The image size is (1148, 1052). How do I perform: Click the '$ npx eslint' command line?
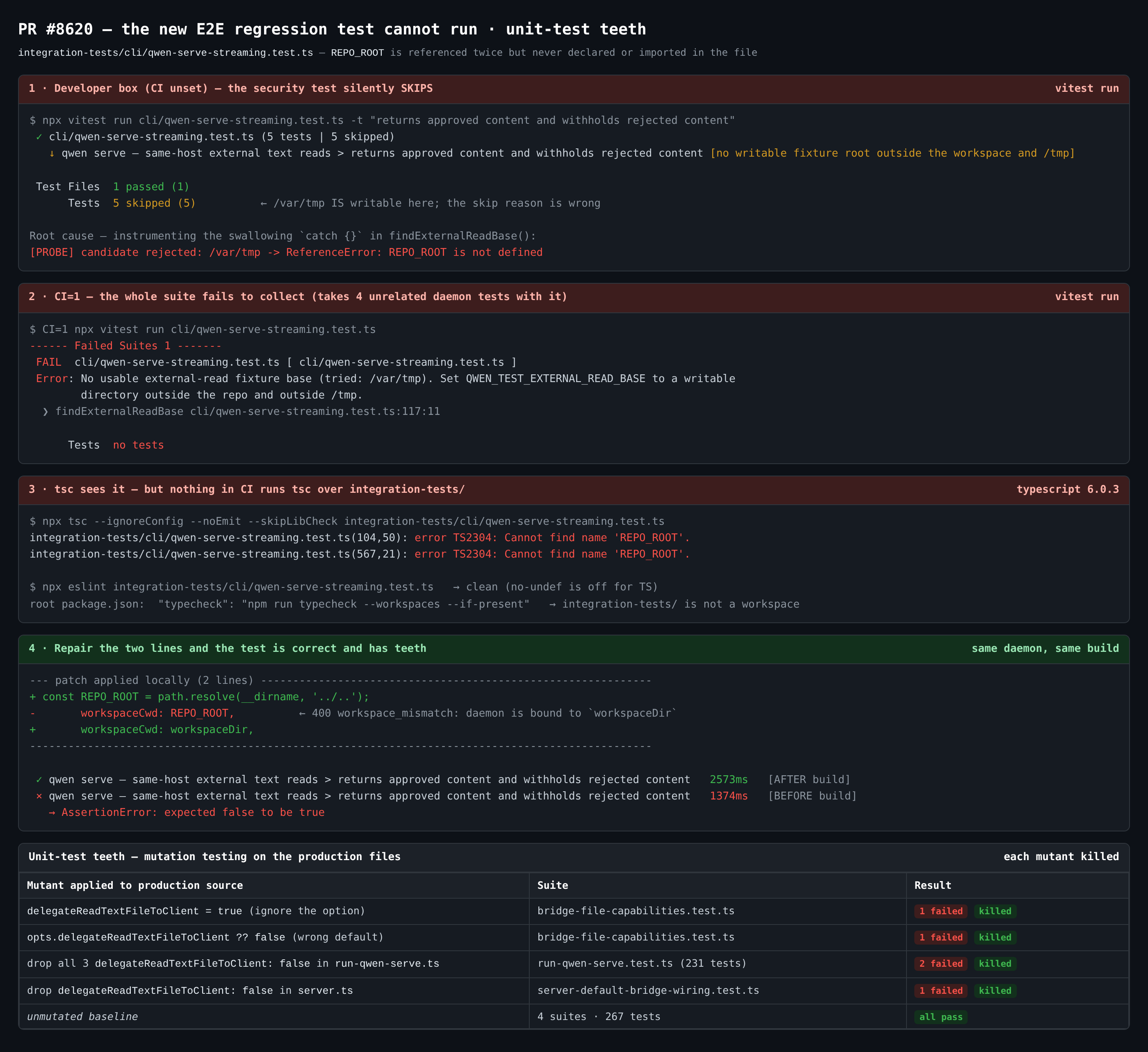[231, 587]
